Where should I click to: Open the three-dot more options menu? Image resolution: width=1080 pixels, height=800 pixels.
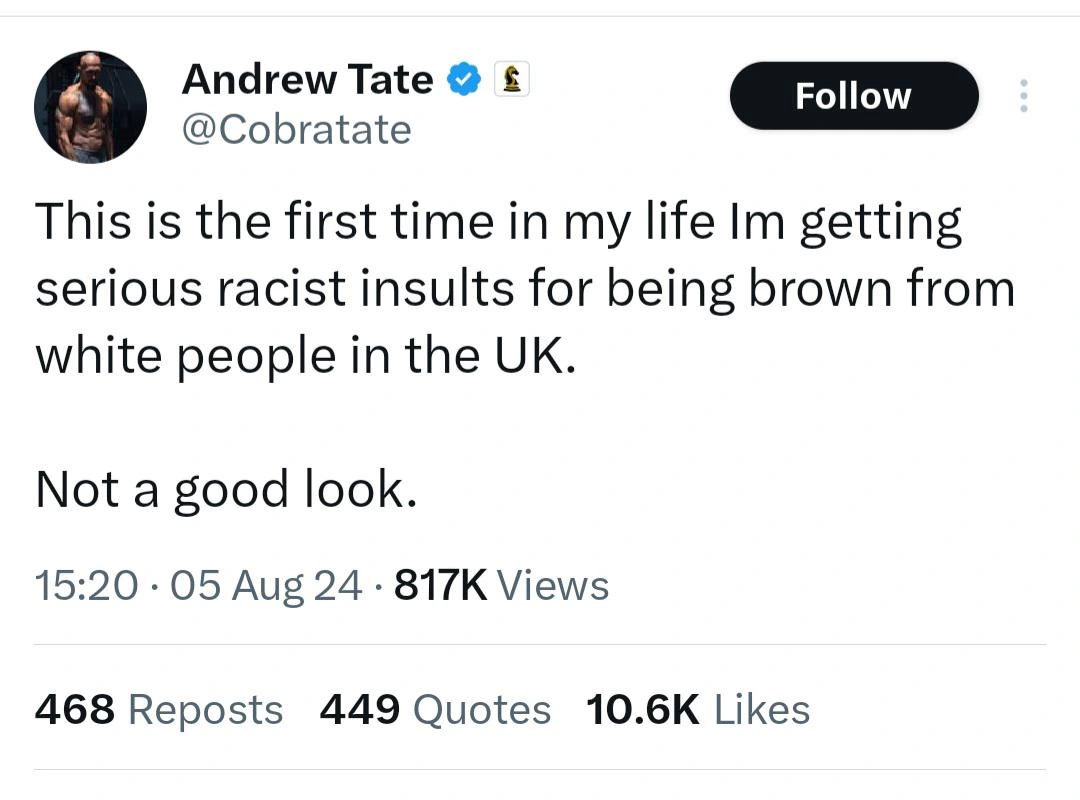click(x=1022, y=96)
